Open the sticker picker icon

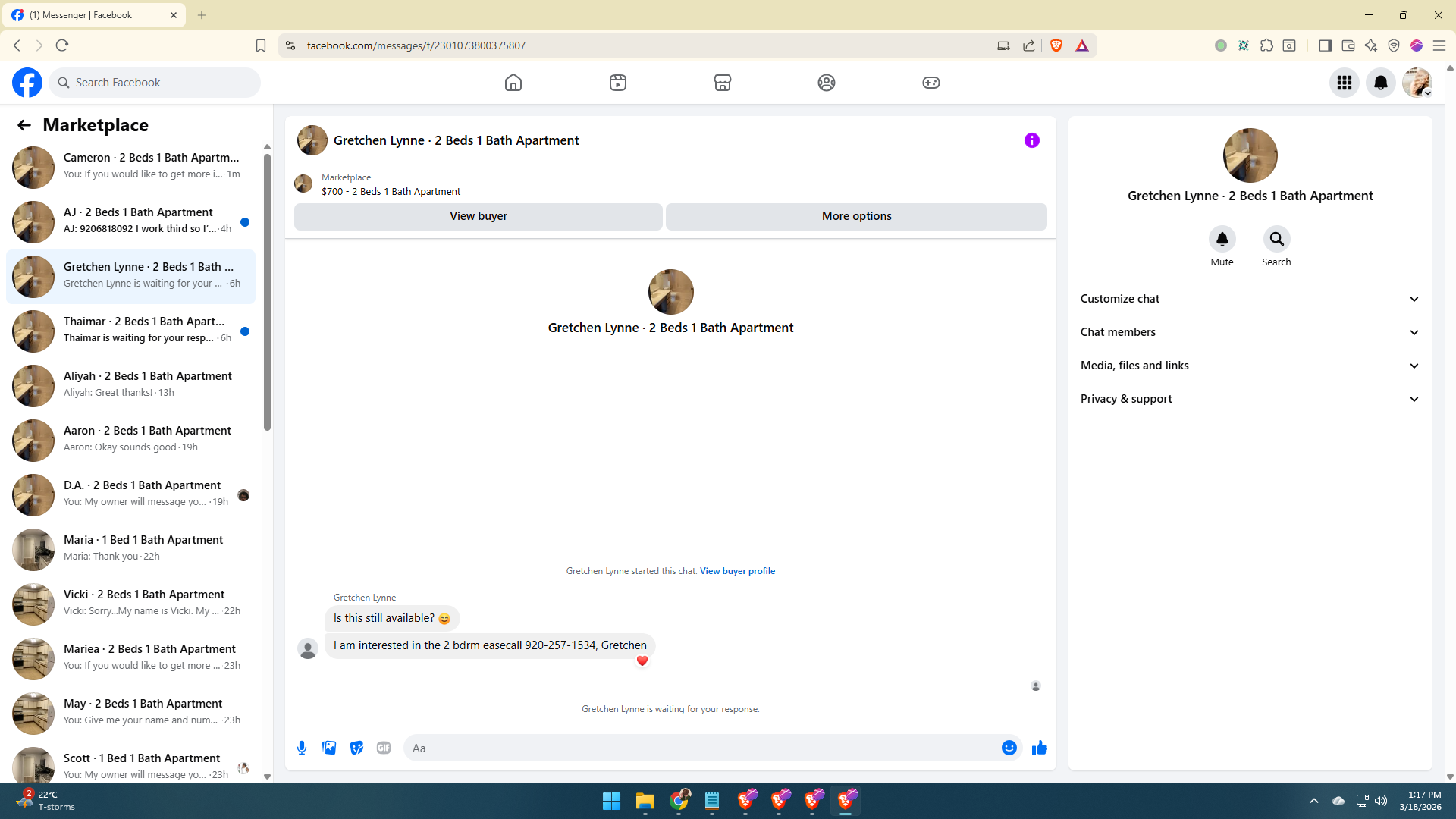(356, 748)
